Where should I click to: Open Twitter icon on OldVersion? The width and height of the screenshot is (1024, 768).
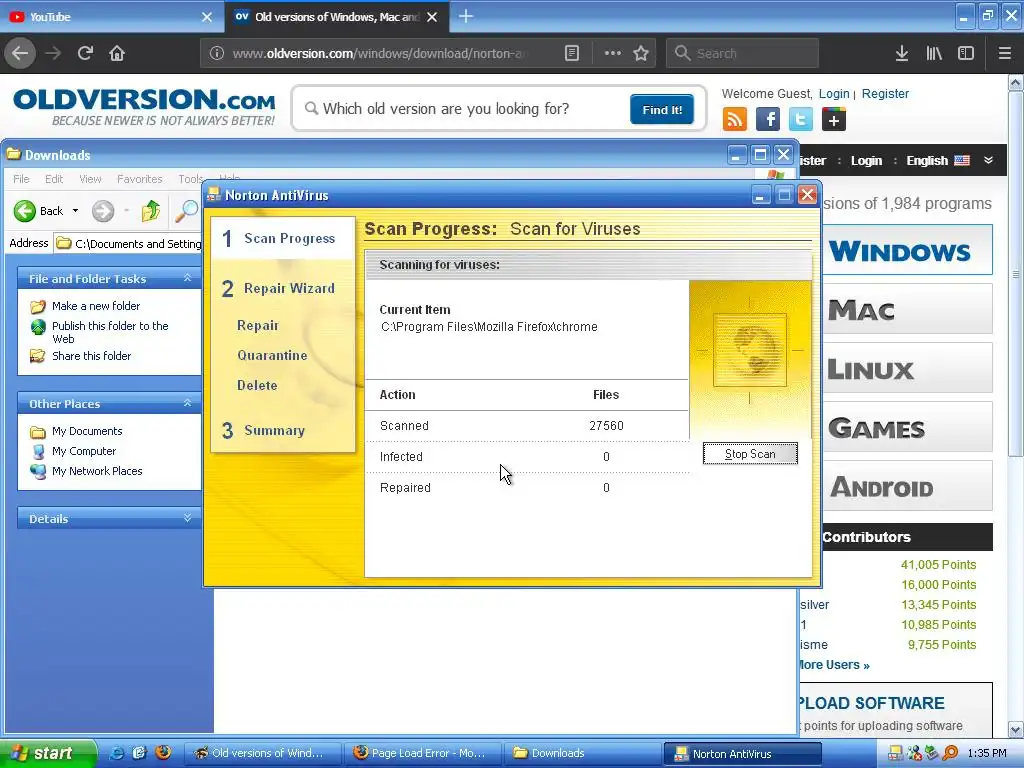[801, 120]
